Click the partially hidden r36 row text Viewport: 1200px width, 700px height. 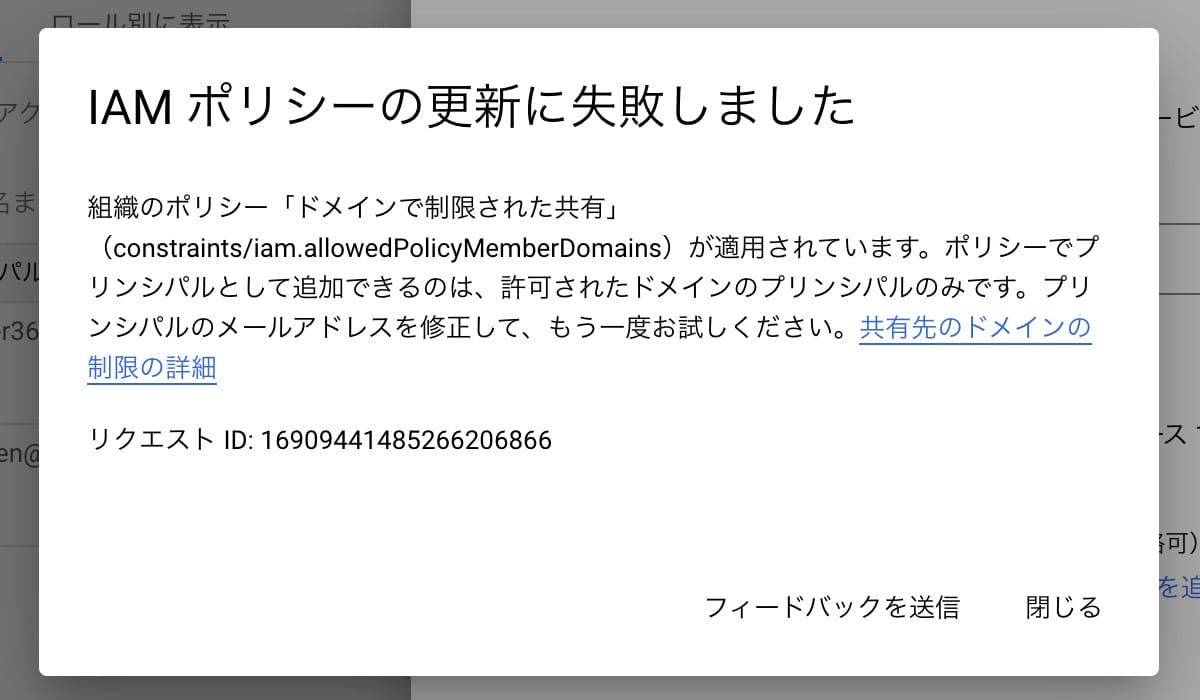click(x=19, y=331)
